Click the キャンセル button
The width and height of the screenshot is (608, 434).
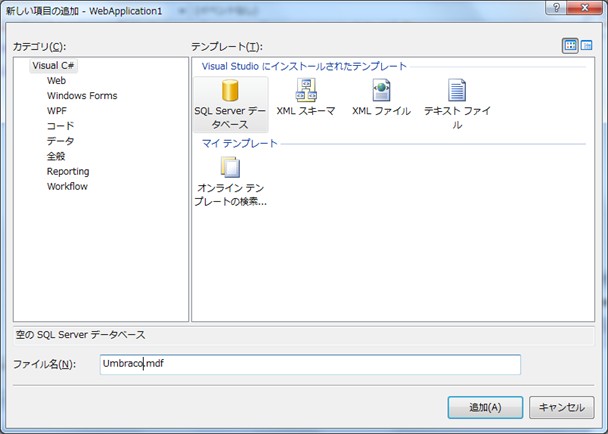561,407
